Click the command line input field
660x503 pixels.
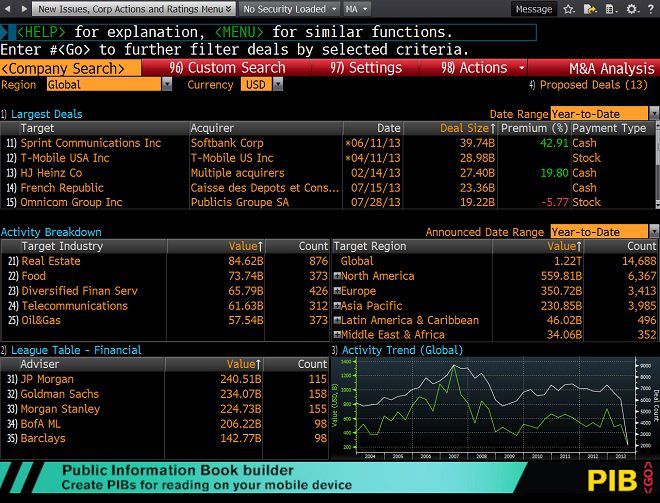coord(269,32)
